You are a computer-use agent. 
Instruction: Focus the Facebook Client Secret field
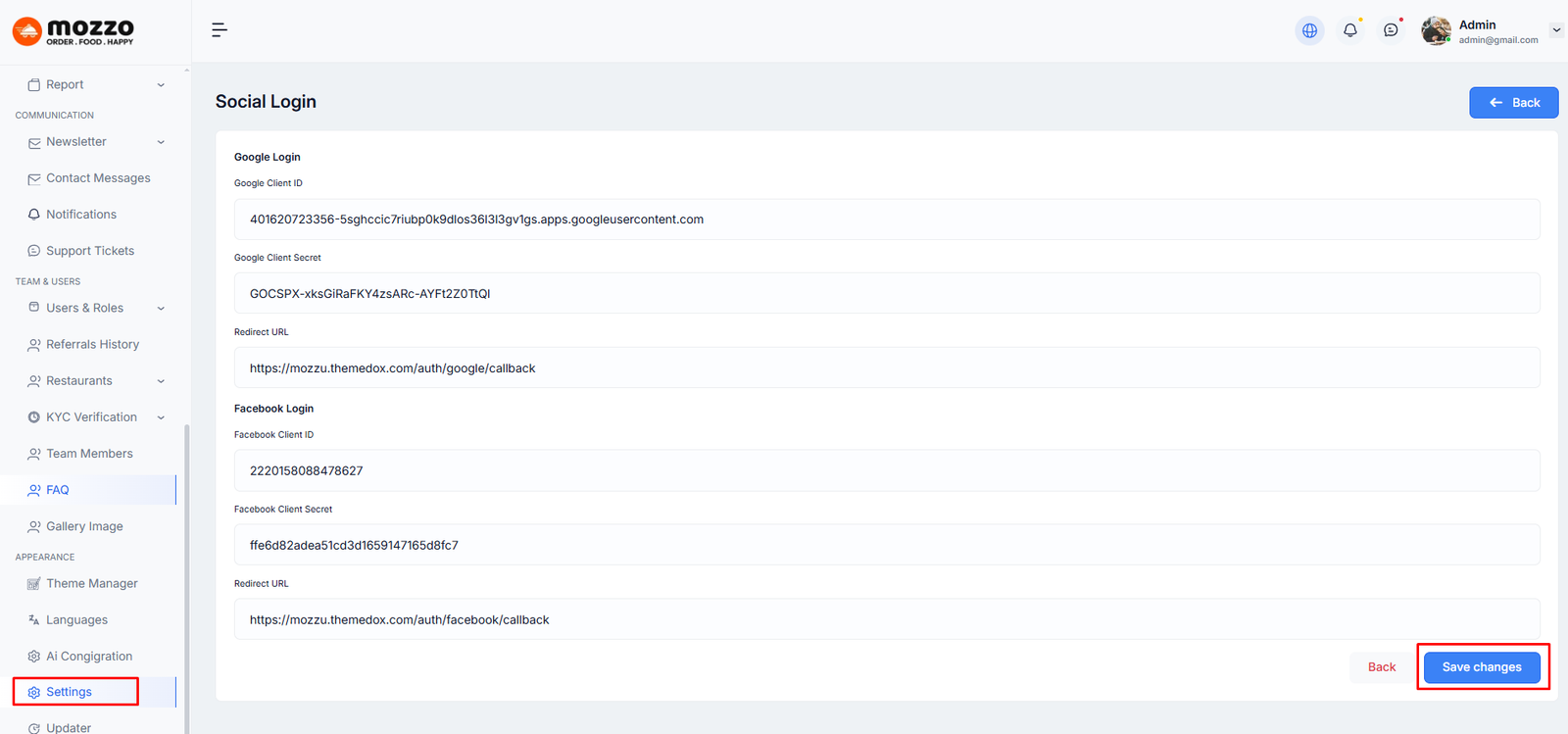click(x=886, y=545)
